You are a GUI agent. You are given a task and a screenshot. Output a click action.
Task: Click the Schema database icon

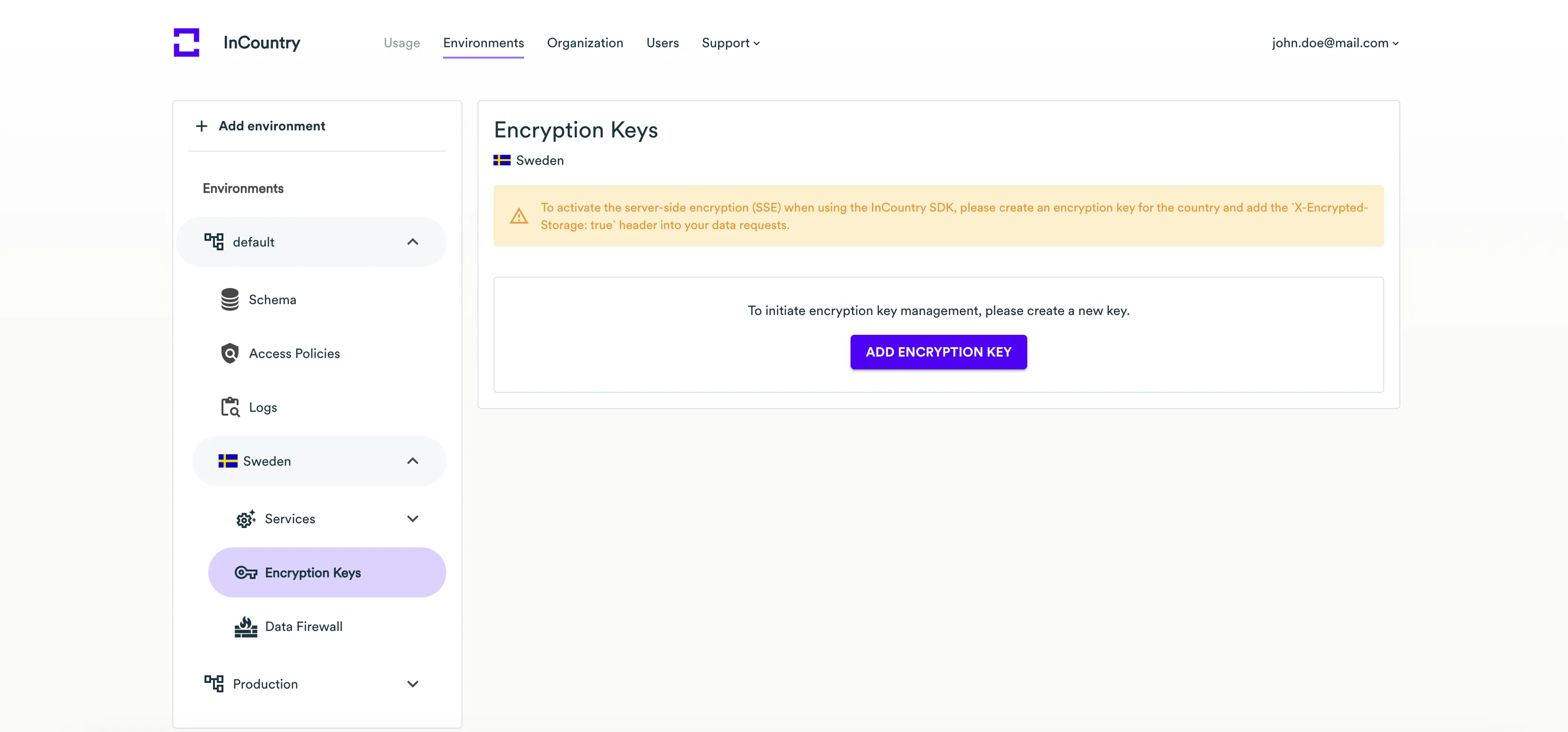point(230,299)
